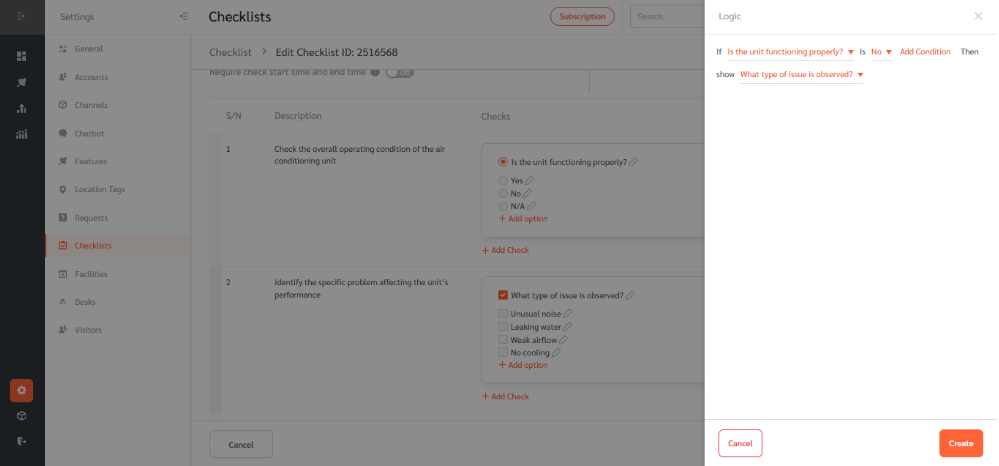The width and height of the screenshot is (999, 466).
Task: Check the 'Weak airflow' checkbox
Action: [503, 340]
